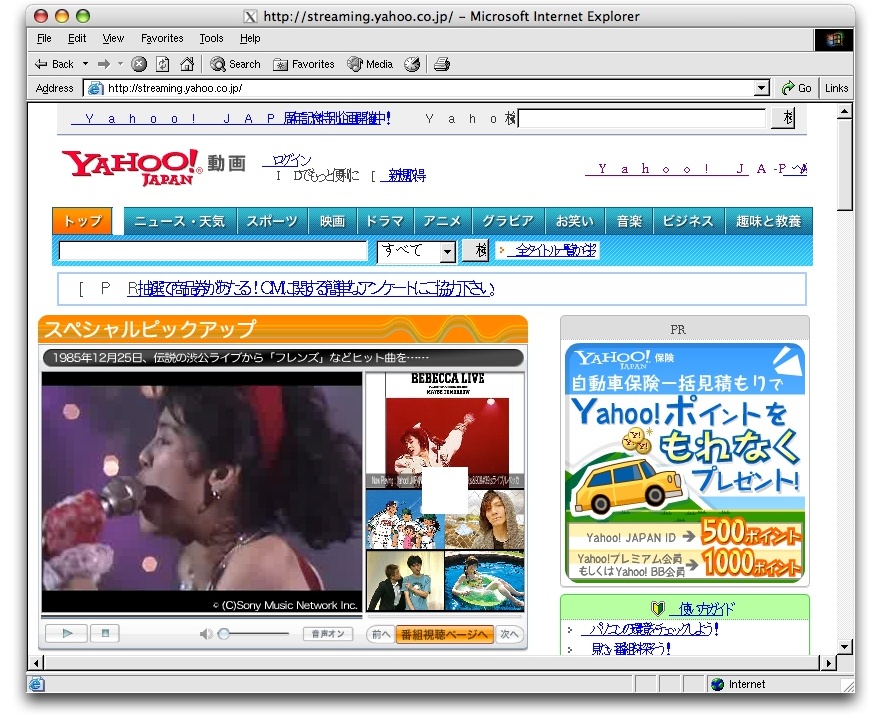Open the Search pane in toolbar
This screenshot has width=883, height=720.
(x=236, y=64)
